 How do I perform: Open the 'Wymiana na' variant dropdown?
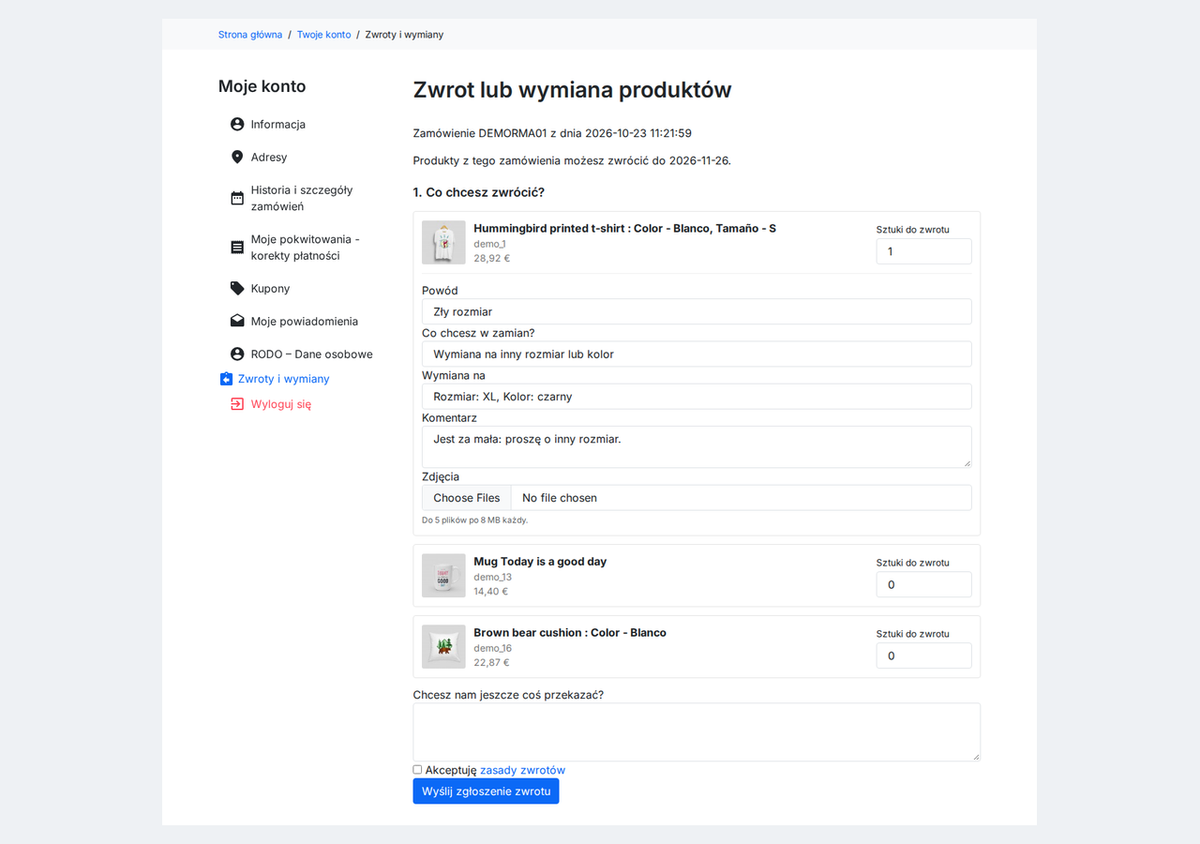[697, 396]
